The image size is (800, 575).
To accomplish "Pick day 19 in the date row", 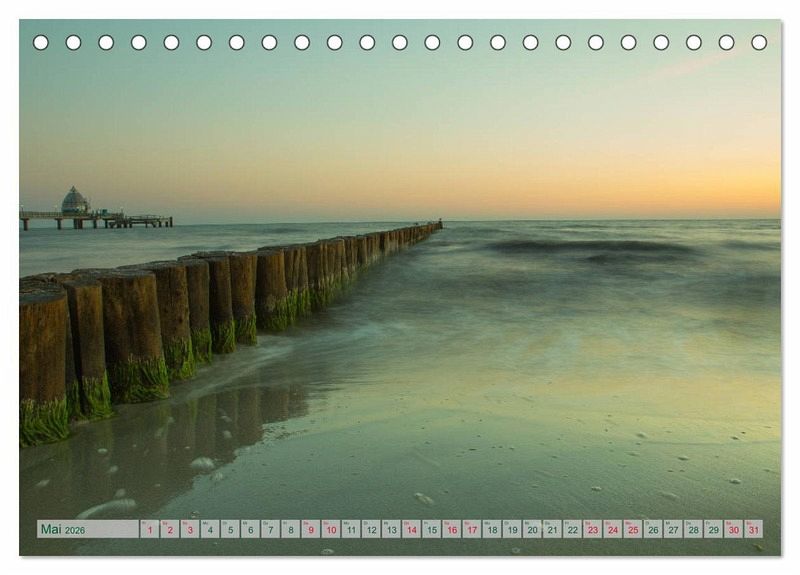I will click(x=512, y=529).
